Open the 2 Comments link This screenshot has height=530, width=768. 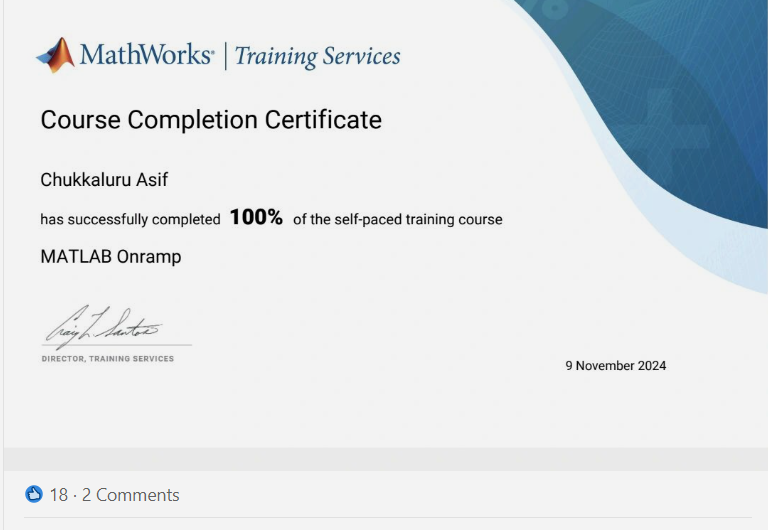click(x=131, y=495)
